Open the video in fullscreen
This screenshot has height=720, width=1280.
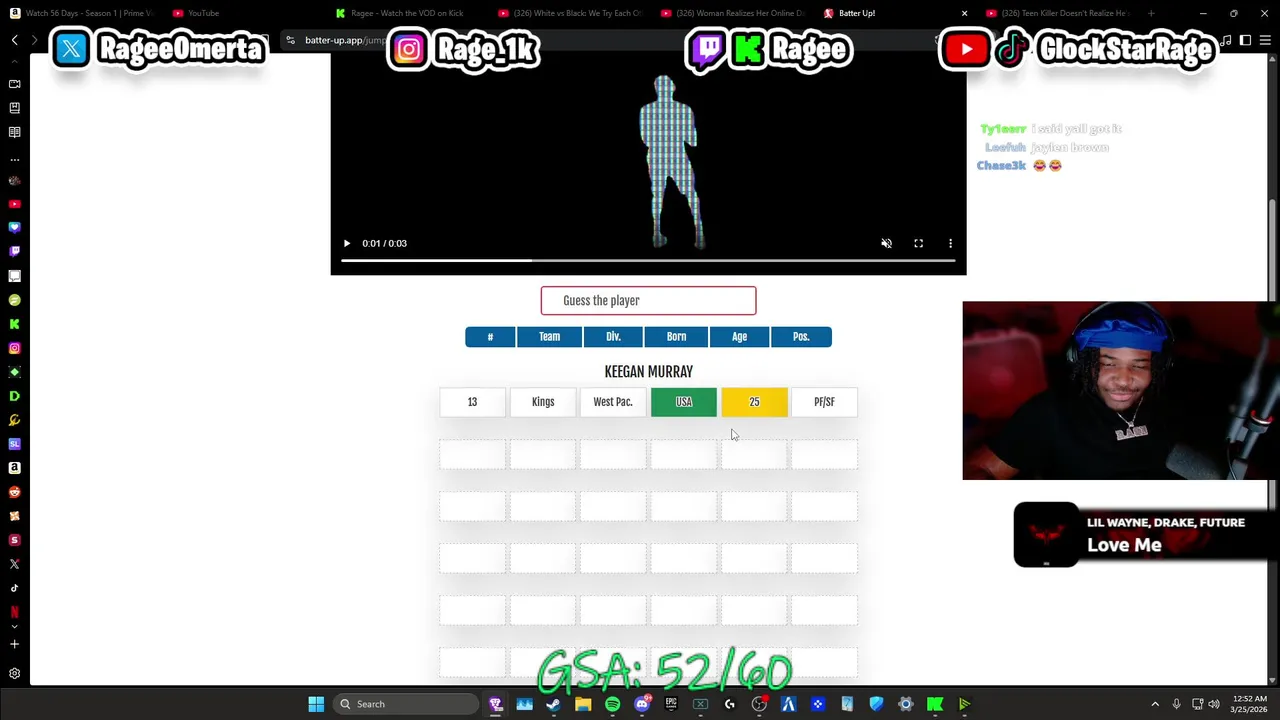click(918, 243)
